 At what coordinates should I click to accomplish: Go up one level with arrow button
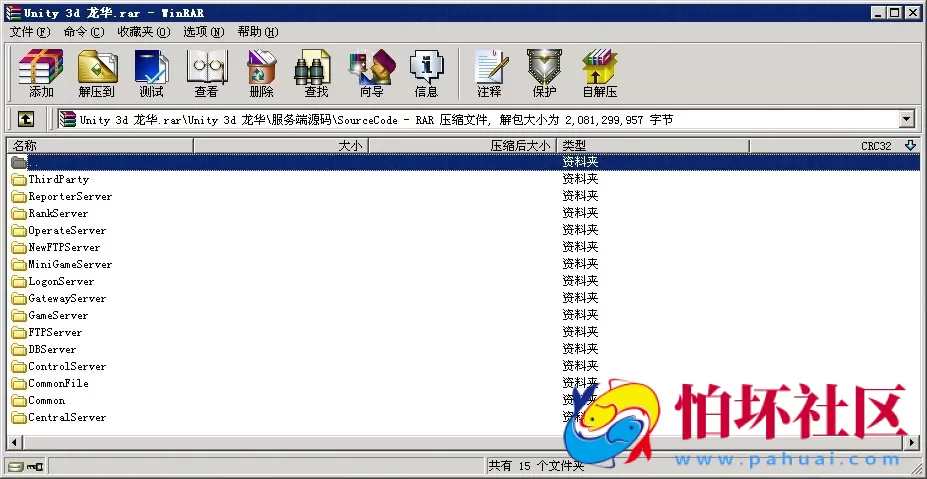[x=25, y=119]
